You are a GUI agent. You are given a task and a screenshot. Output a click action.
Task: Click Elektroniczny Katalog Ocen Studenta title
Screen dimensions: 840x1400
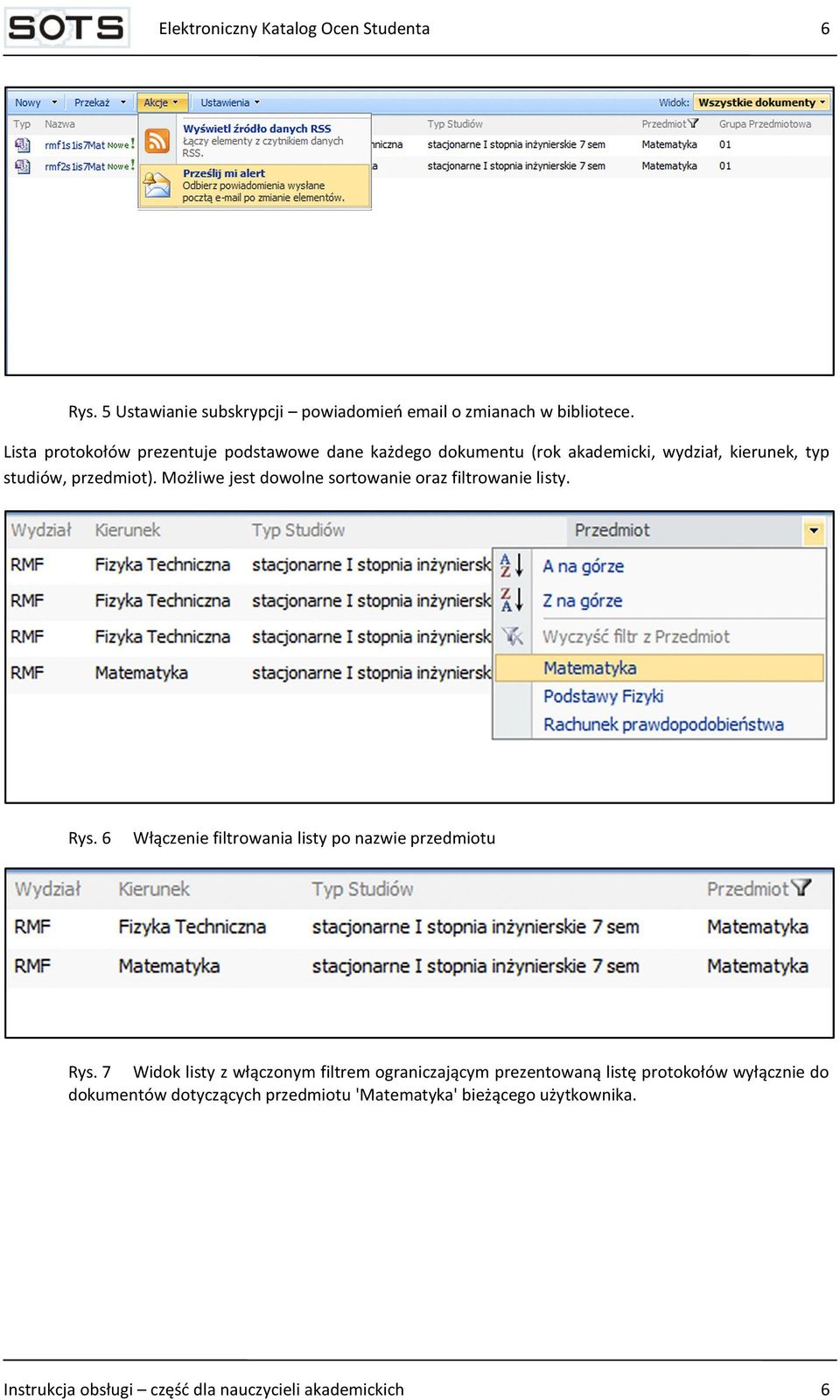pos(294,29)
